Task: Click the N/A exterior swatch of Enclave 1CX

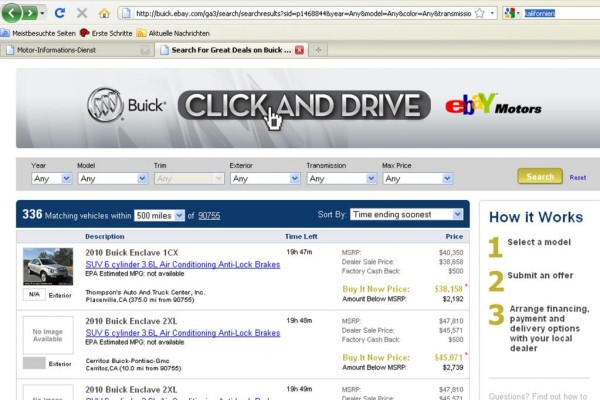Action: pos(34,294)
